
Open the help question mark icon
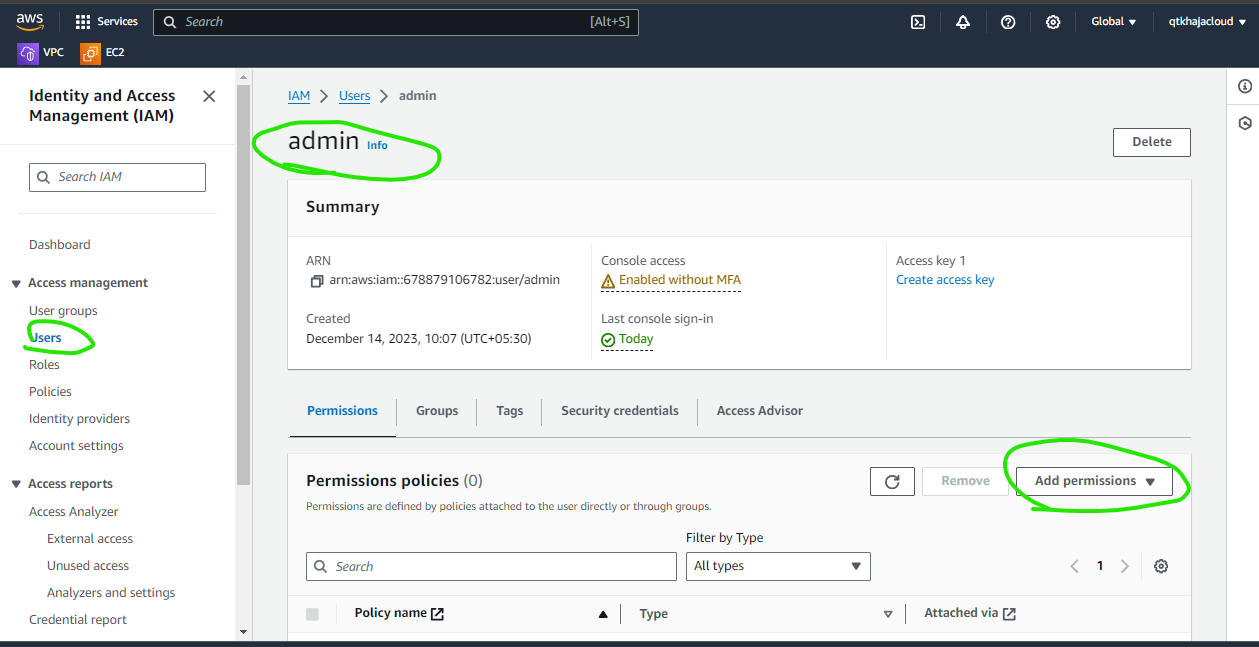click(x=1008, y=22)
